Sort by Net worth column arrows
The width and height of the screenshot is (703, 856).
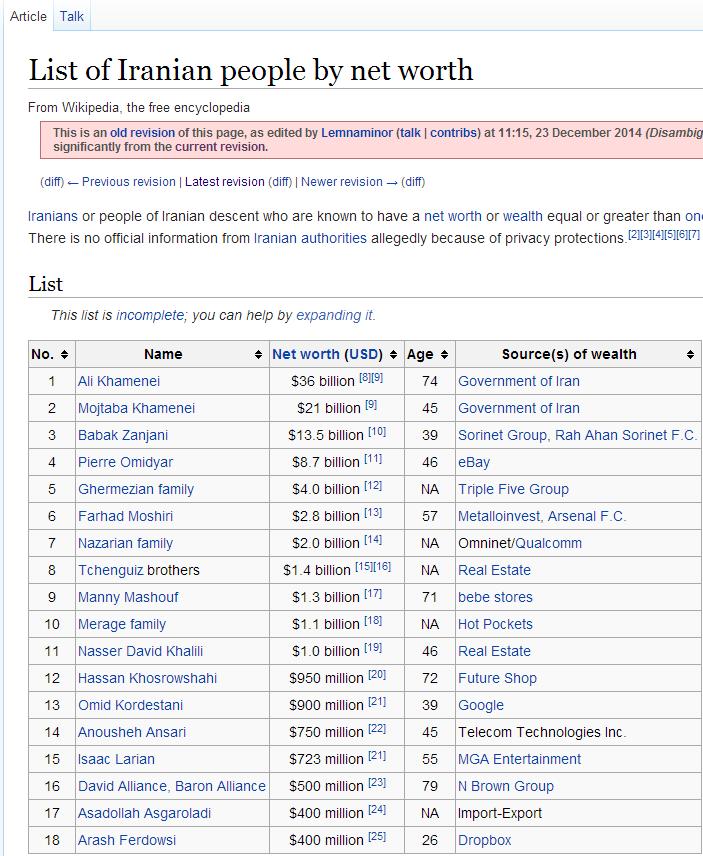coord(393,355)
